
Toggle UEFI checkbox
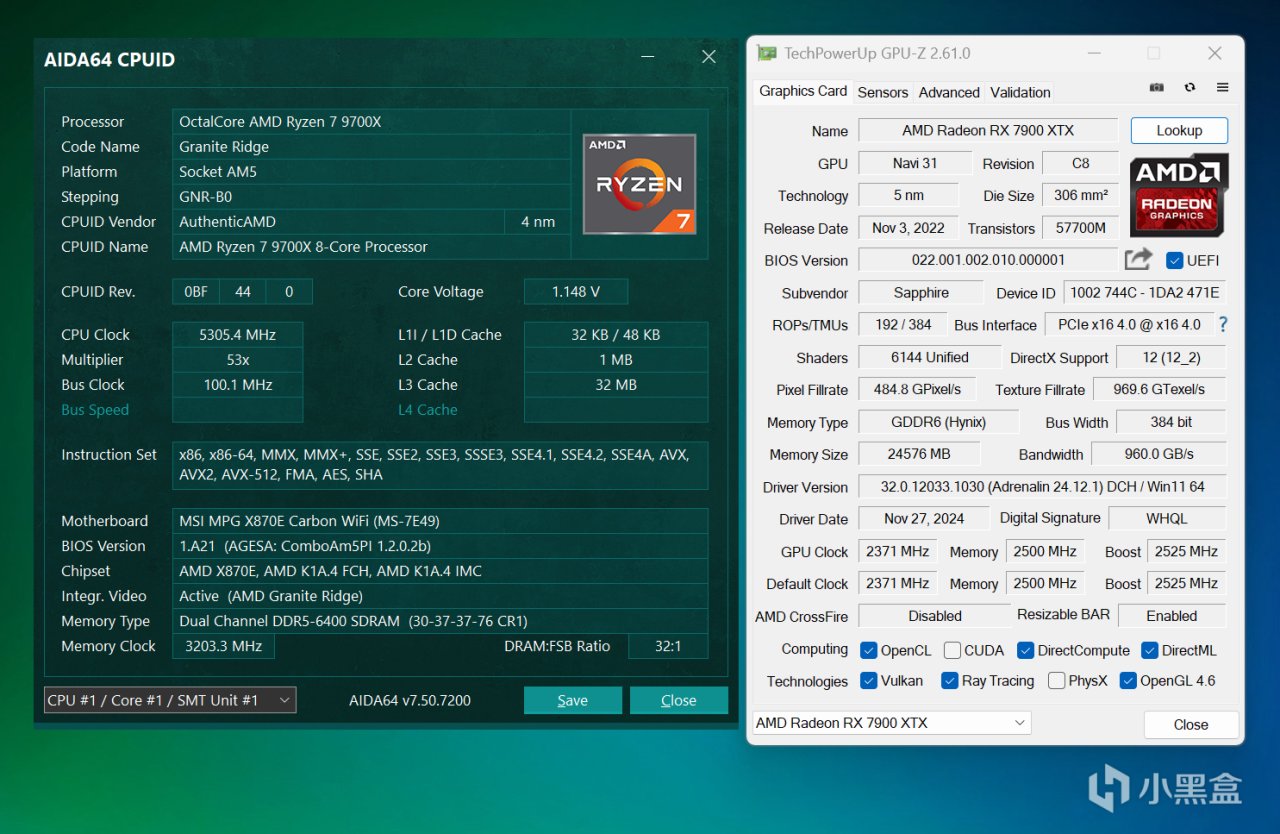(x=1175, y=260)
